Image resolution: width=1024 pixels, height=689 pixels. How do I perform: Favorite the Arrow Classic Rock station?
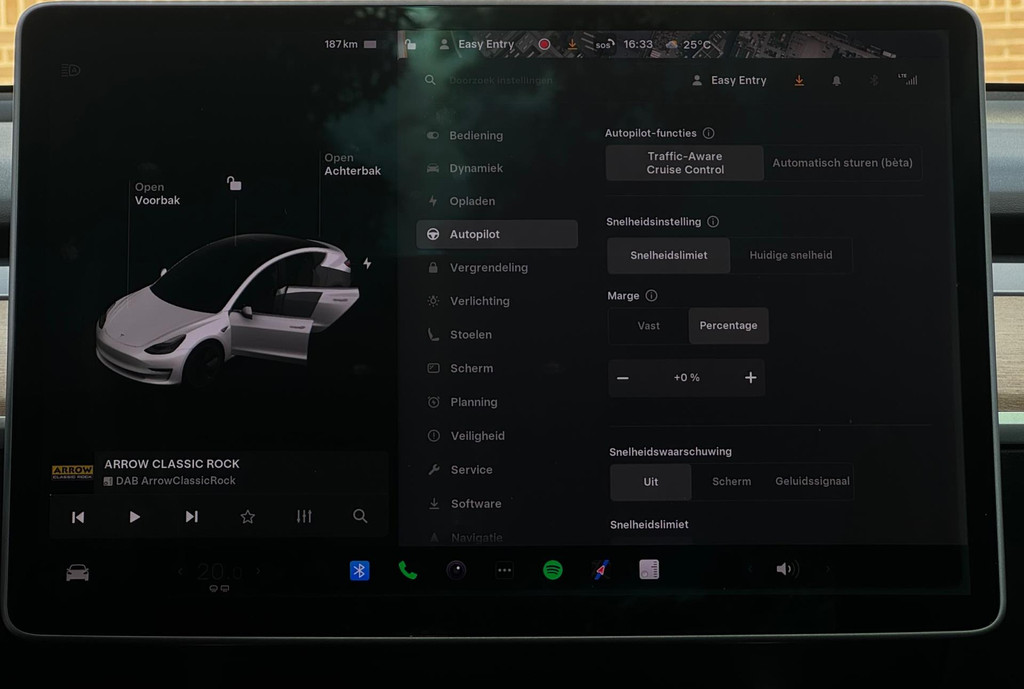(248, 516)
